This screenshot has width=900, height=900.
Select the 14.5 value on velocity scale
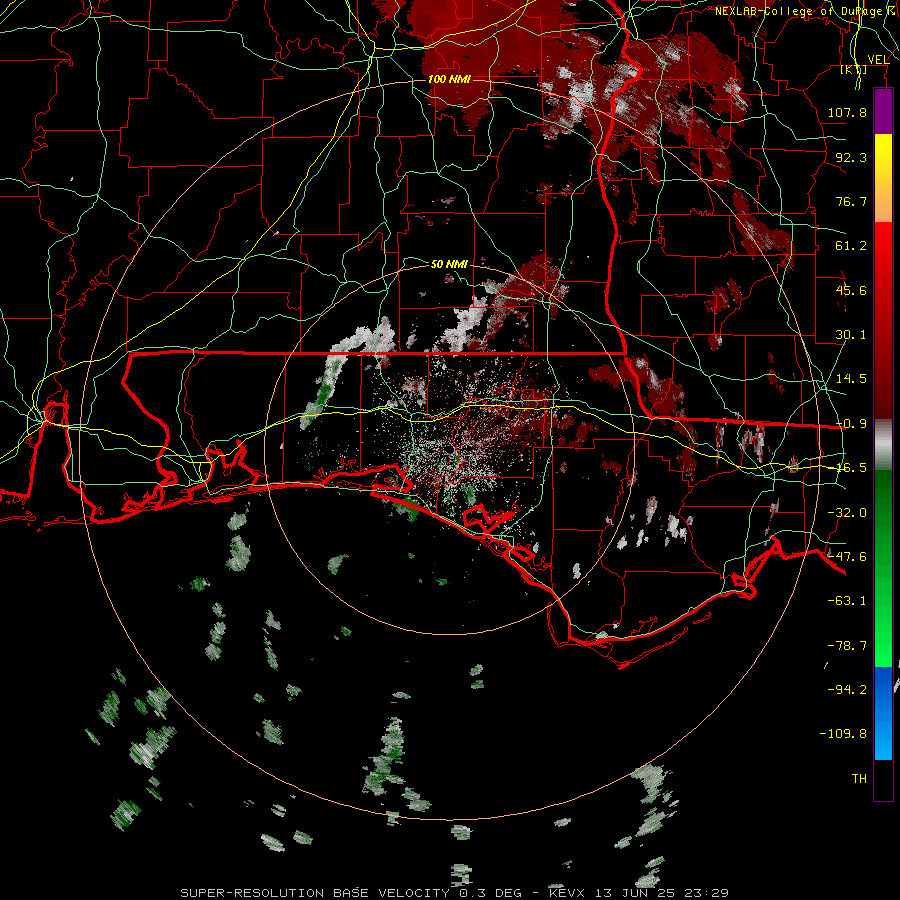click(x=851, y=379)
